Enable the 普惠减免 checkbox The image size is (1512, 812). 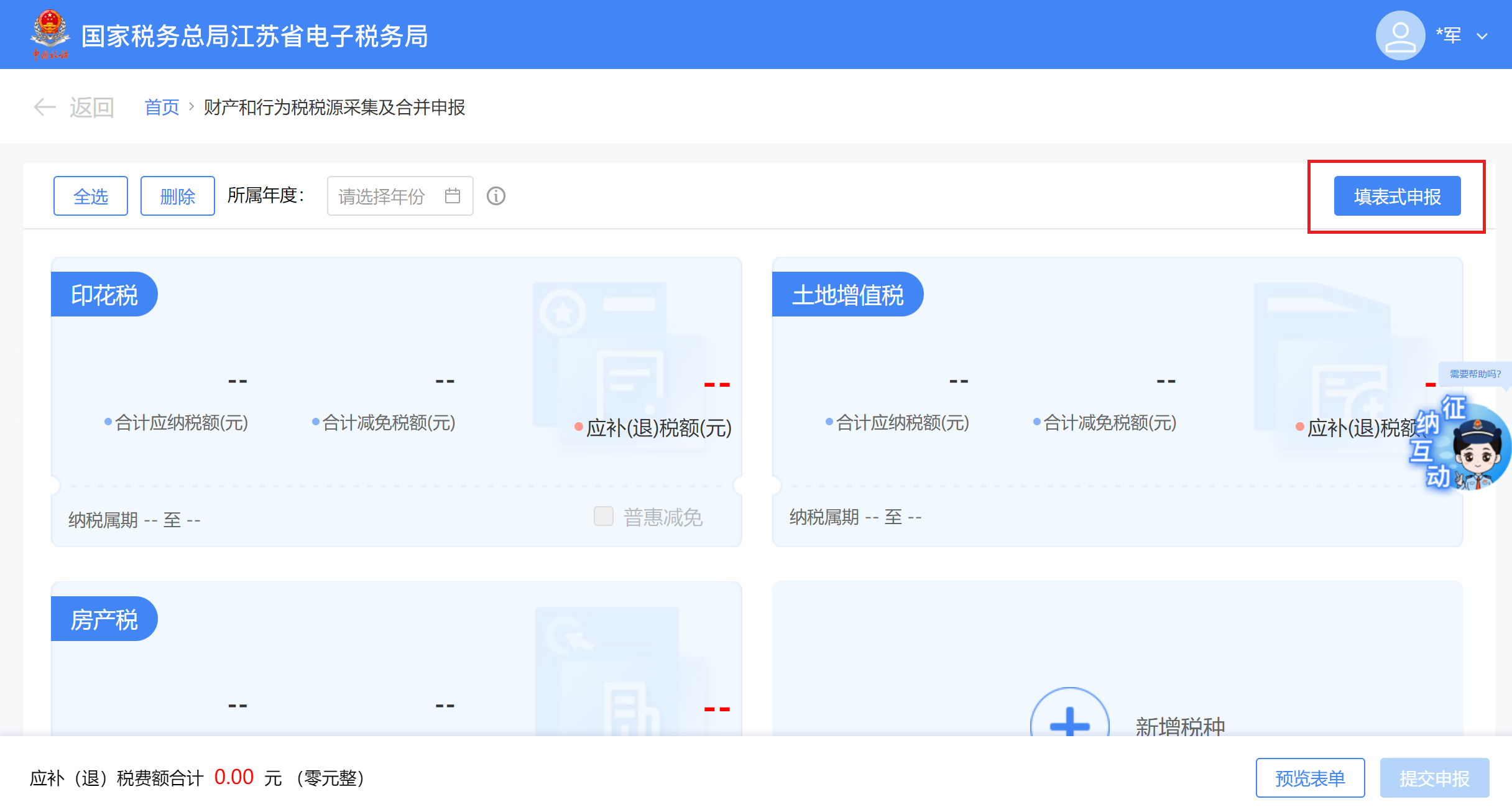[603, 516]
